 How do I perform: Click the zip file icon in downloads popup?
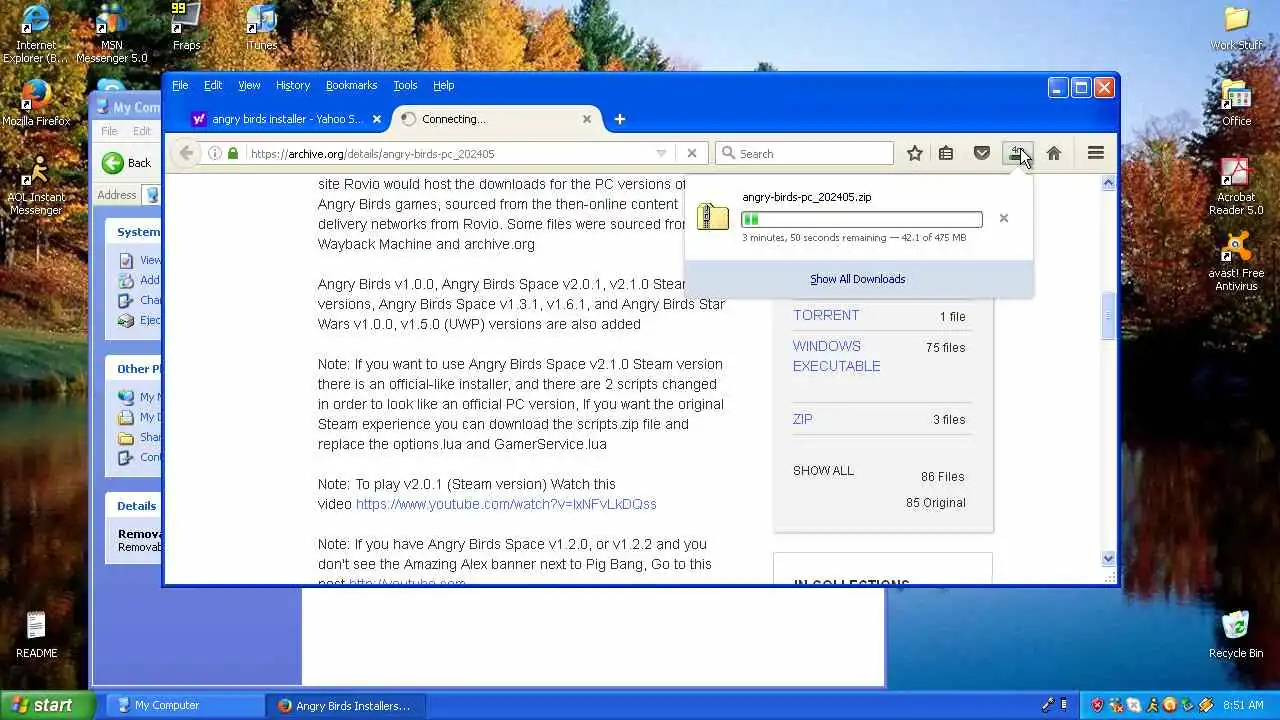[713, 217]
